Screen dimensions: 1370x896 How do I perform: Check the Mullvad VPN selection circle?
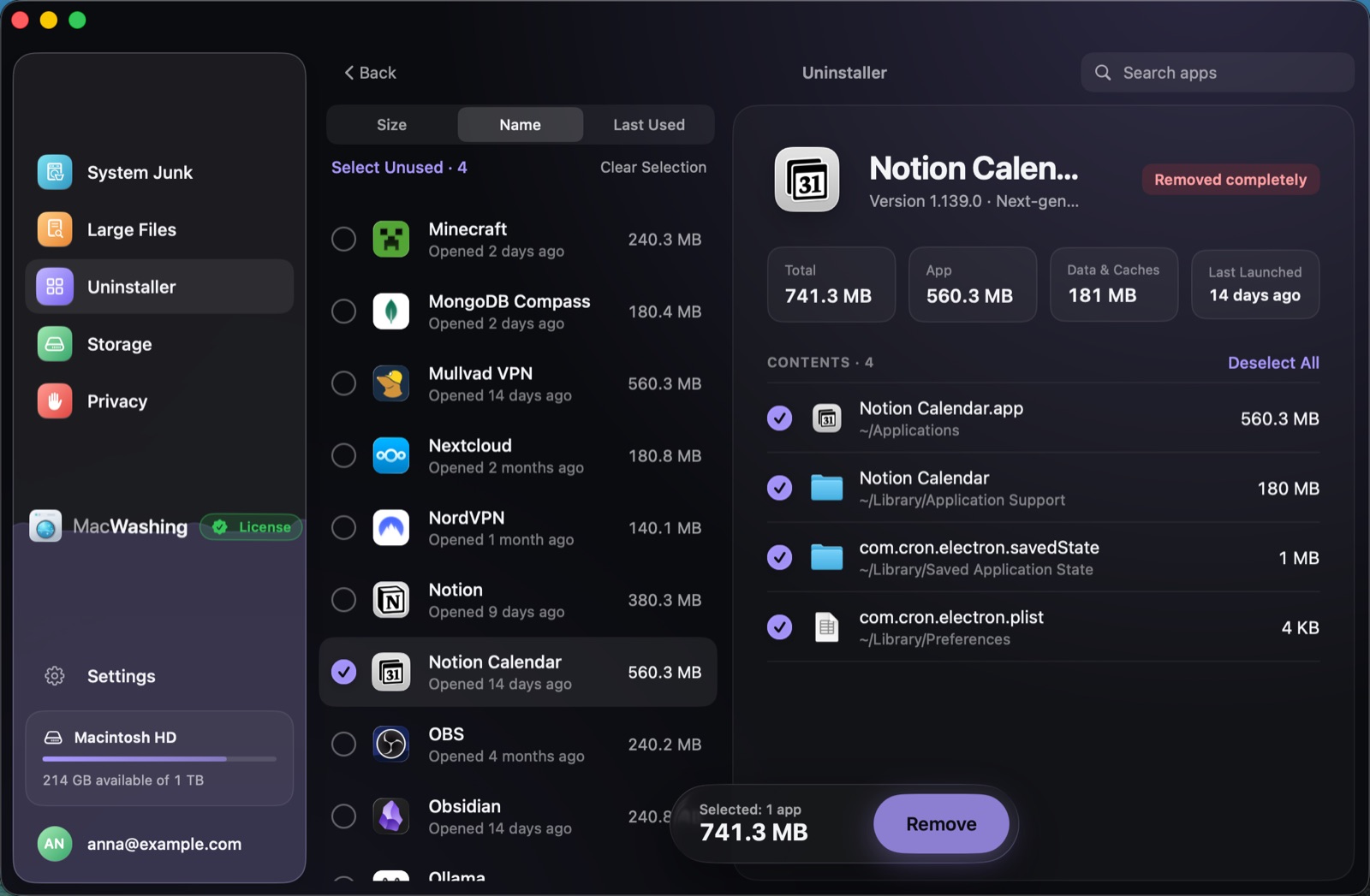tap(343, 383)
